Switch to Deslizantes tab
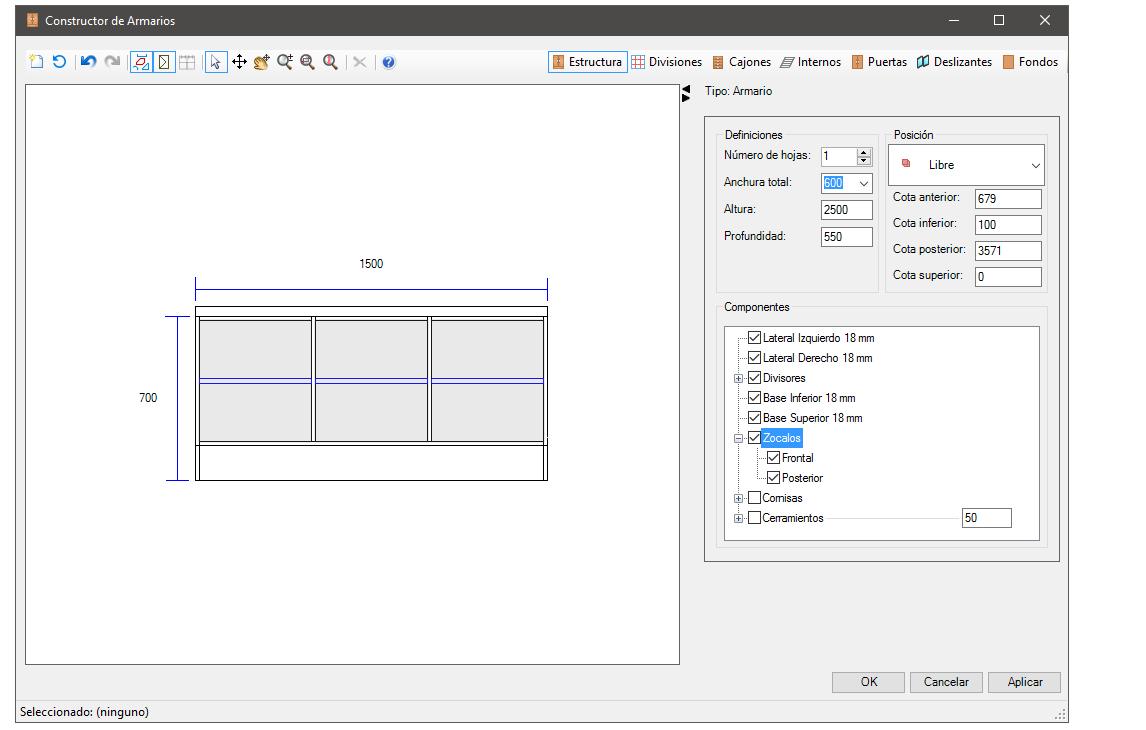The image size is (1146, 730). tap(955, 62)
